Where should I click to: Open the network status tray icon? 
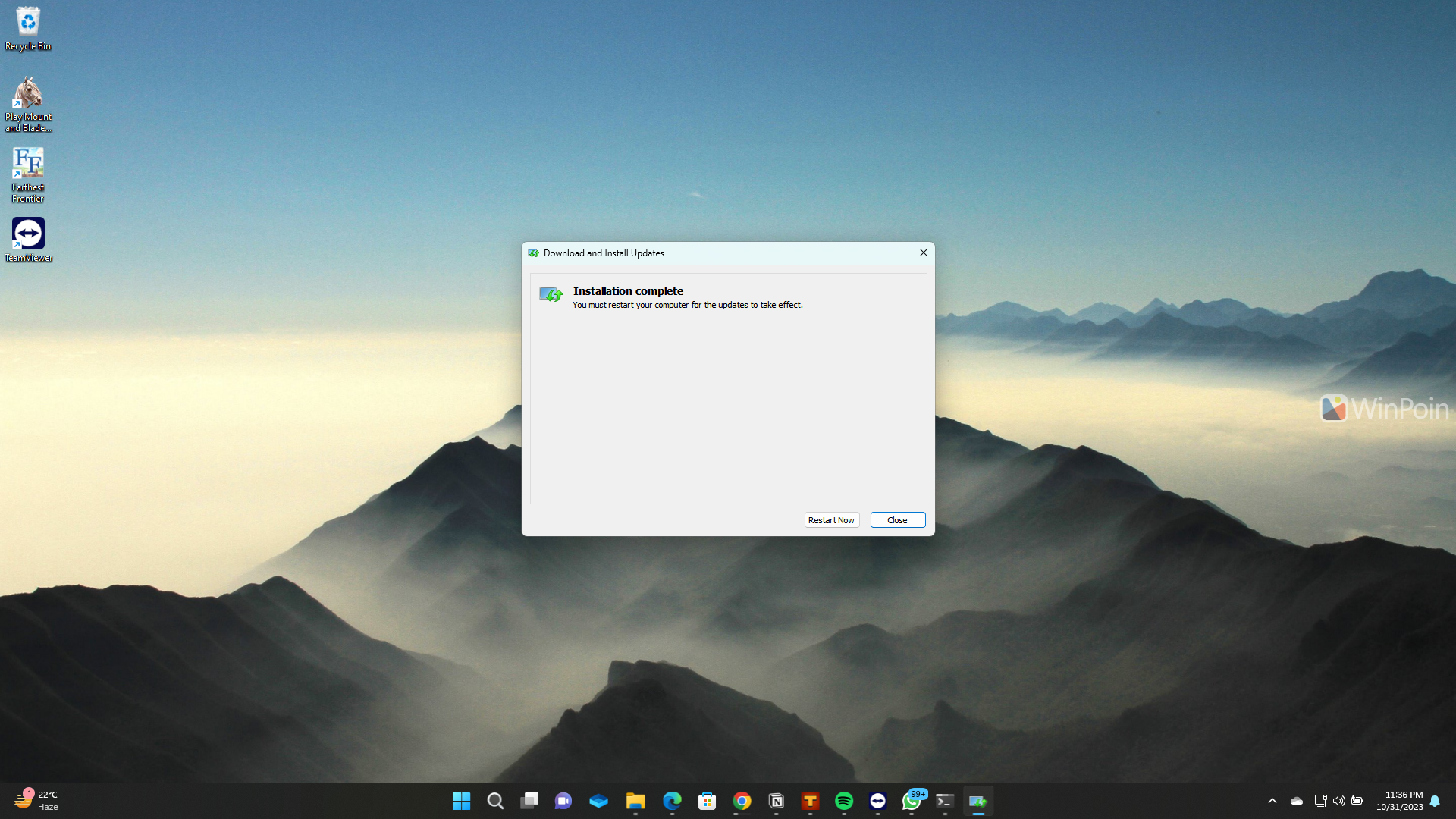pyautogui.click(x=1320, y=801)
